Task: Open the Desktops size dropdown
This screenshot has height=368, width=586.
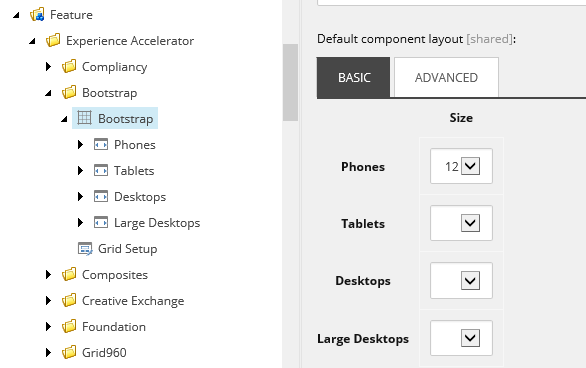Action: [x=461, y=281]
